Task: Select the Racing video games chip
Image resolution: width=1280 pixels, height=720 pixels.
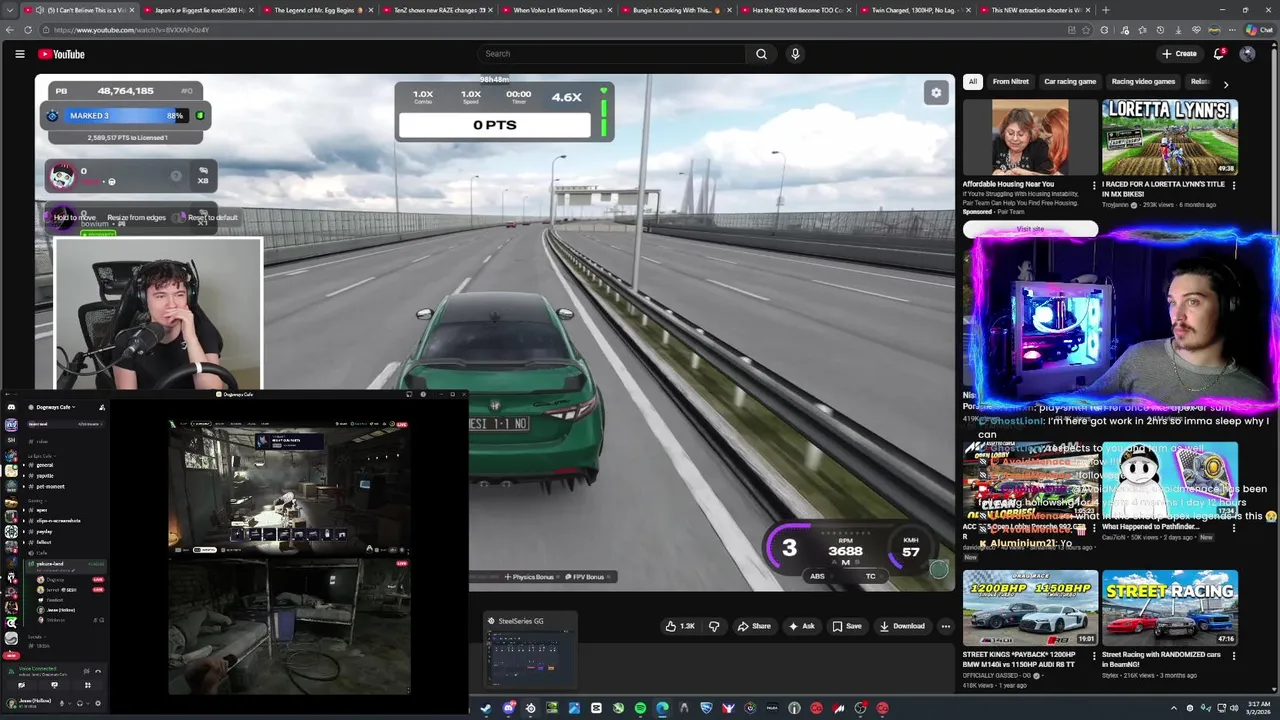Action: point(1143,82)
